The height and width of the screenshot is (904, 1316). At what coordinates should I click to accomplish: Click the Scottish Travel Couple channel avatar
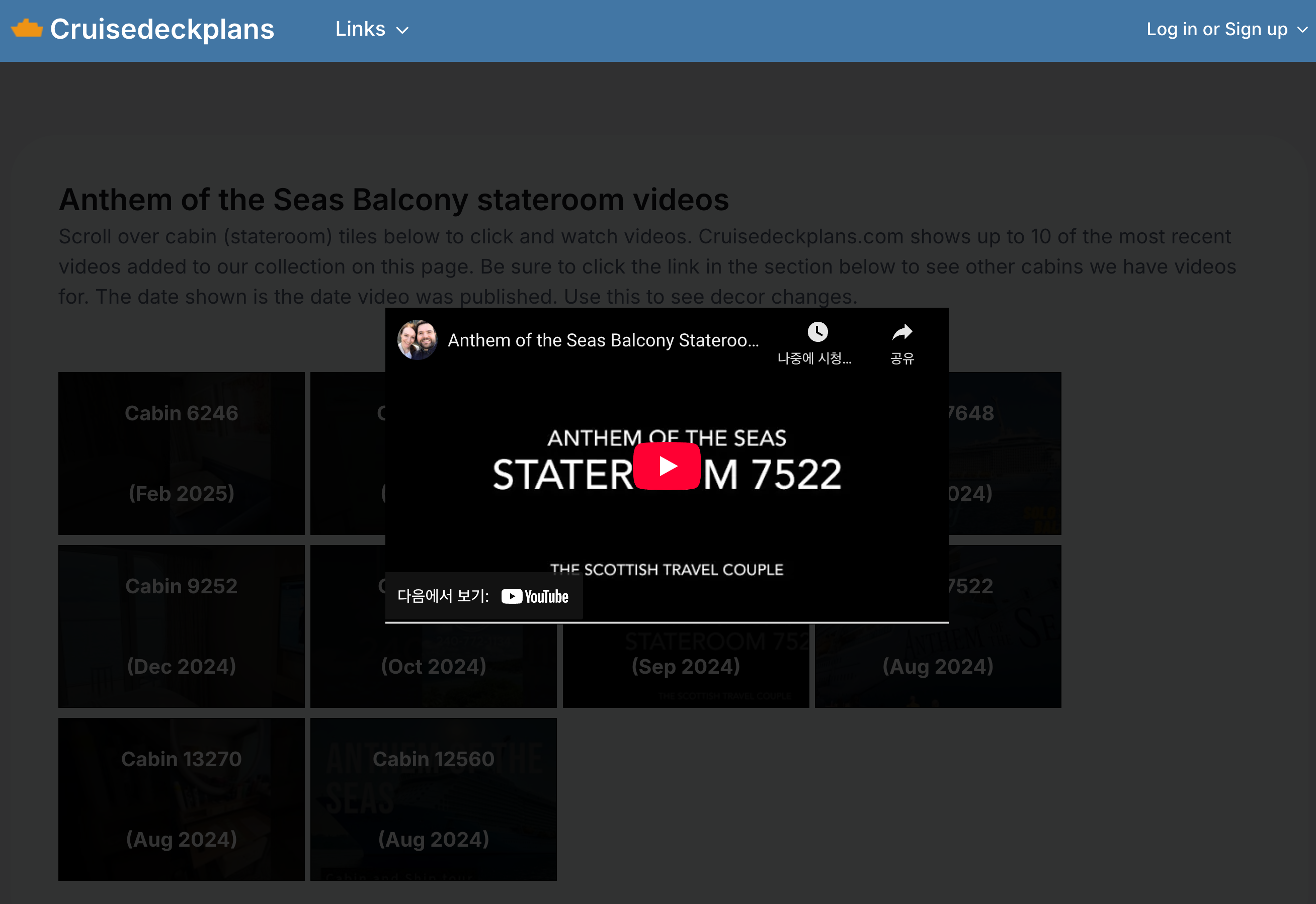coord(417,340)
